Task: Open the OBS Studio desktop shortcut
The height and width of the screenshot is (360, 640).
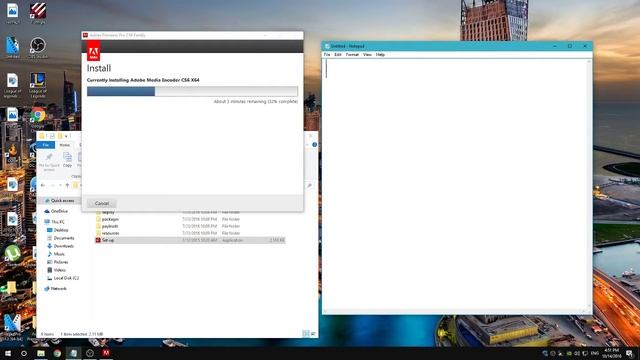Action: tap(38, 47)
